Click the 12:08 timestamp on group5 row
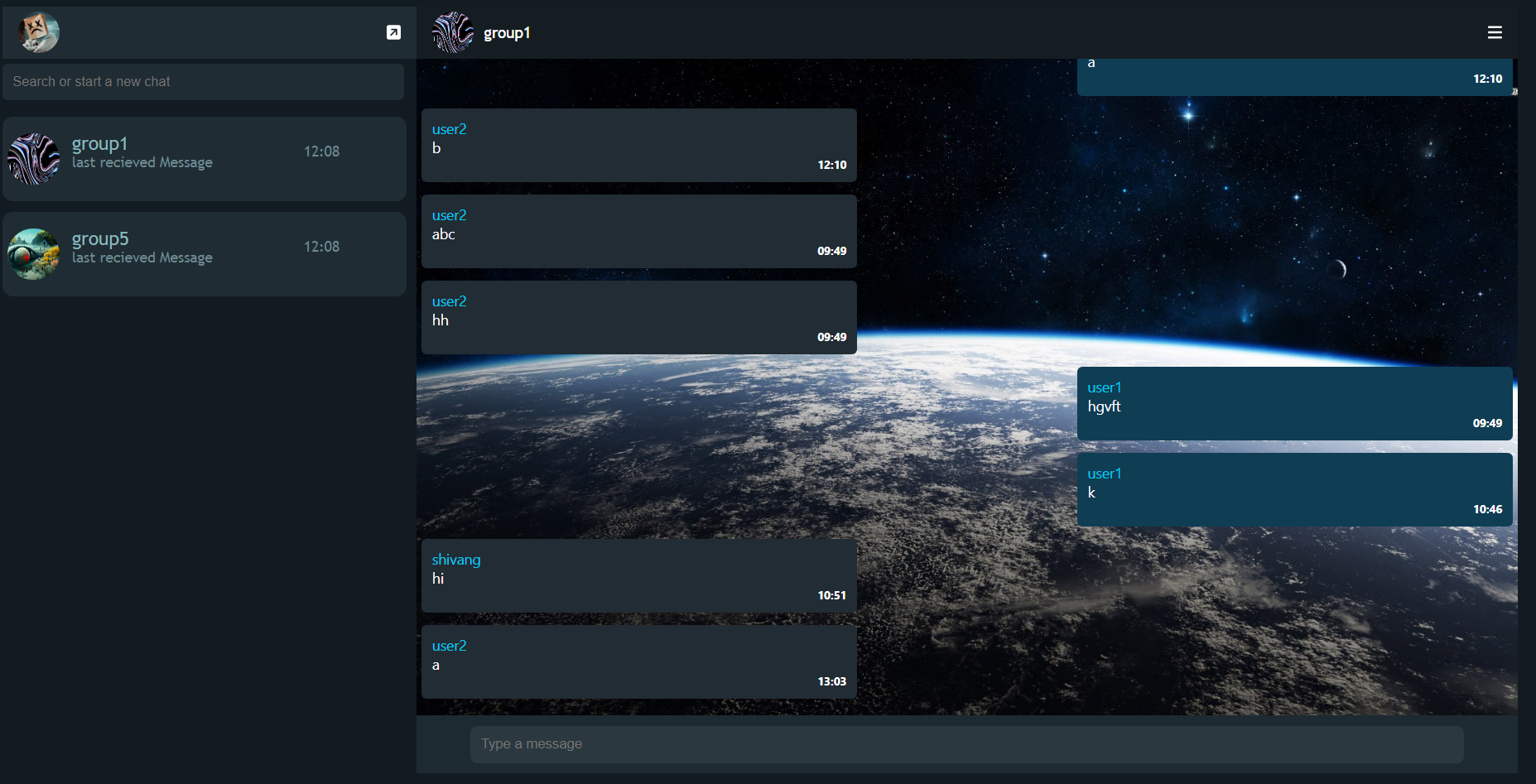The height and width of the screenshot is (784, 1536). (x=322, y=247)
